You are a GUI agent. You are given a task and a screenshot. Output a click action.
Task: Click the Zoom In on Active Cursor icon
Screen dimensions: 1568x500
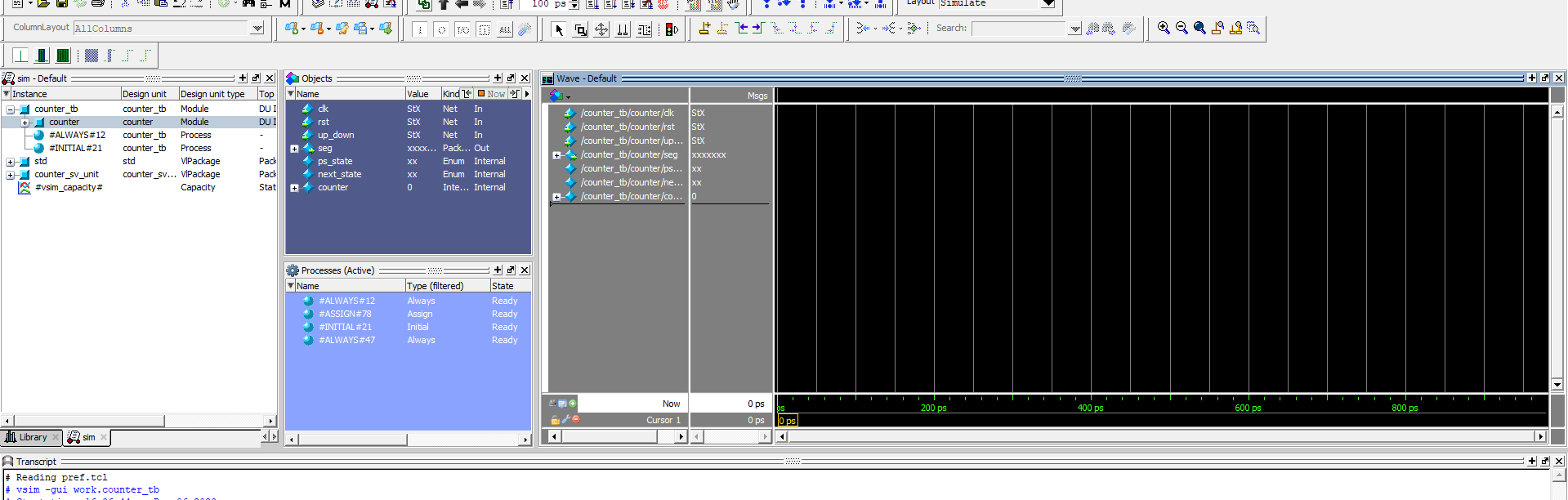(1217, 29)
